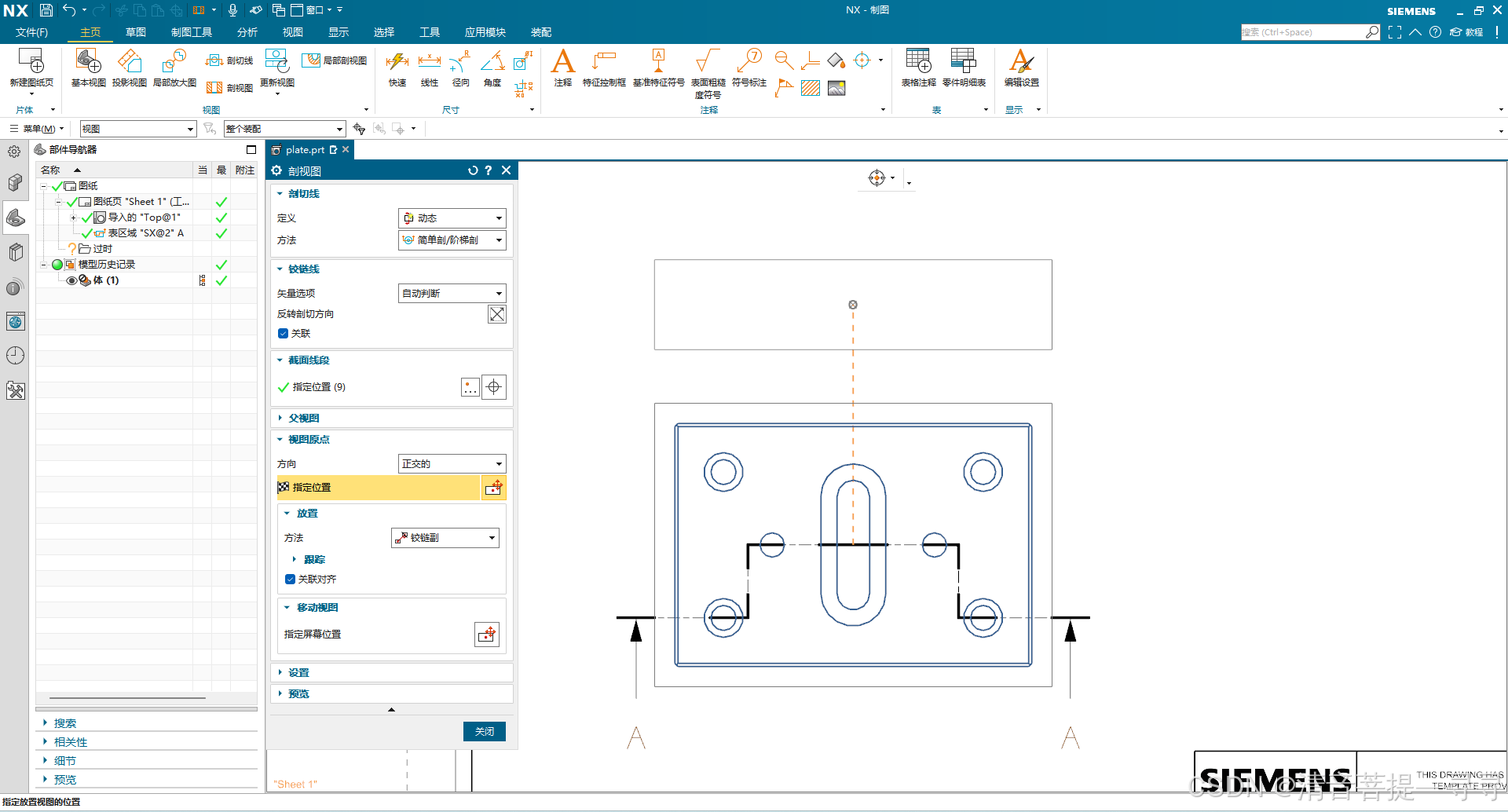Toggle checkmark for 模型历史记录 row
Screen dimensions: 1508x812
(221, 265)
